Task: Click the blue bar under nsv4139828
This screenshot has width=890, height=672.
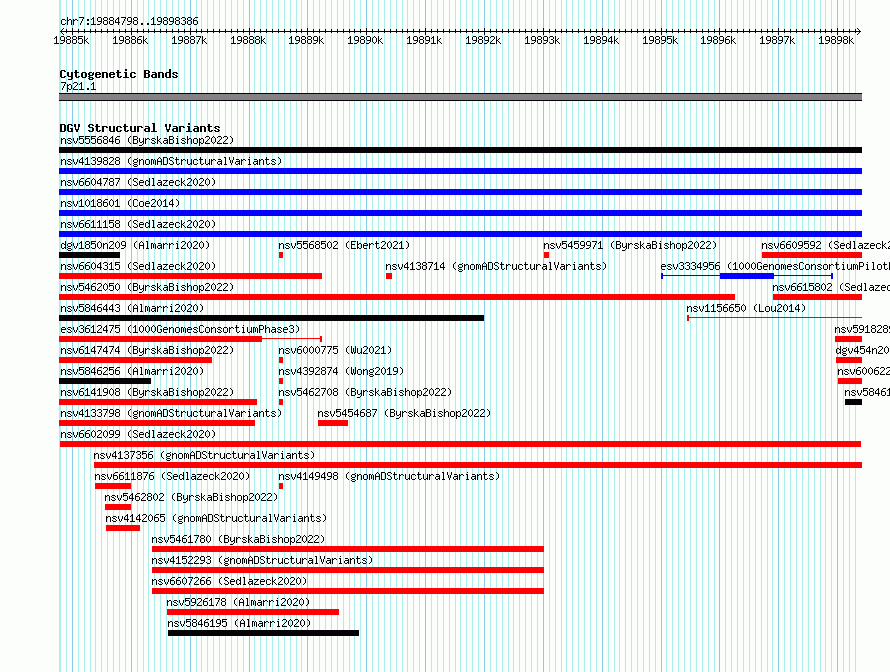Action: point(460,171)
